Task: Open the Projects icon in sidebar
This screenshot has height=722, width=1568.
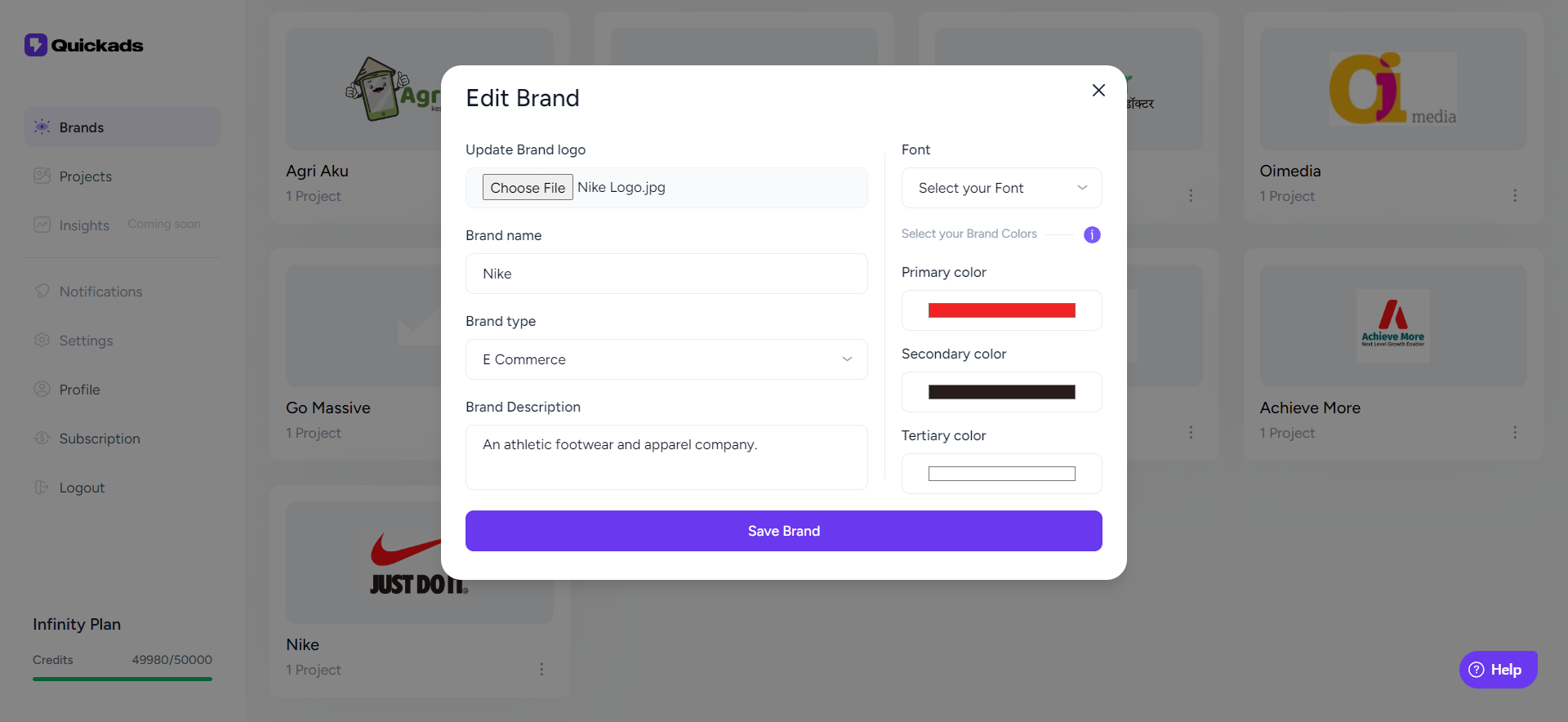Action: click(42, 176)
